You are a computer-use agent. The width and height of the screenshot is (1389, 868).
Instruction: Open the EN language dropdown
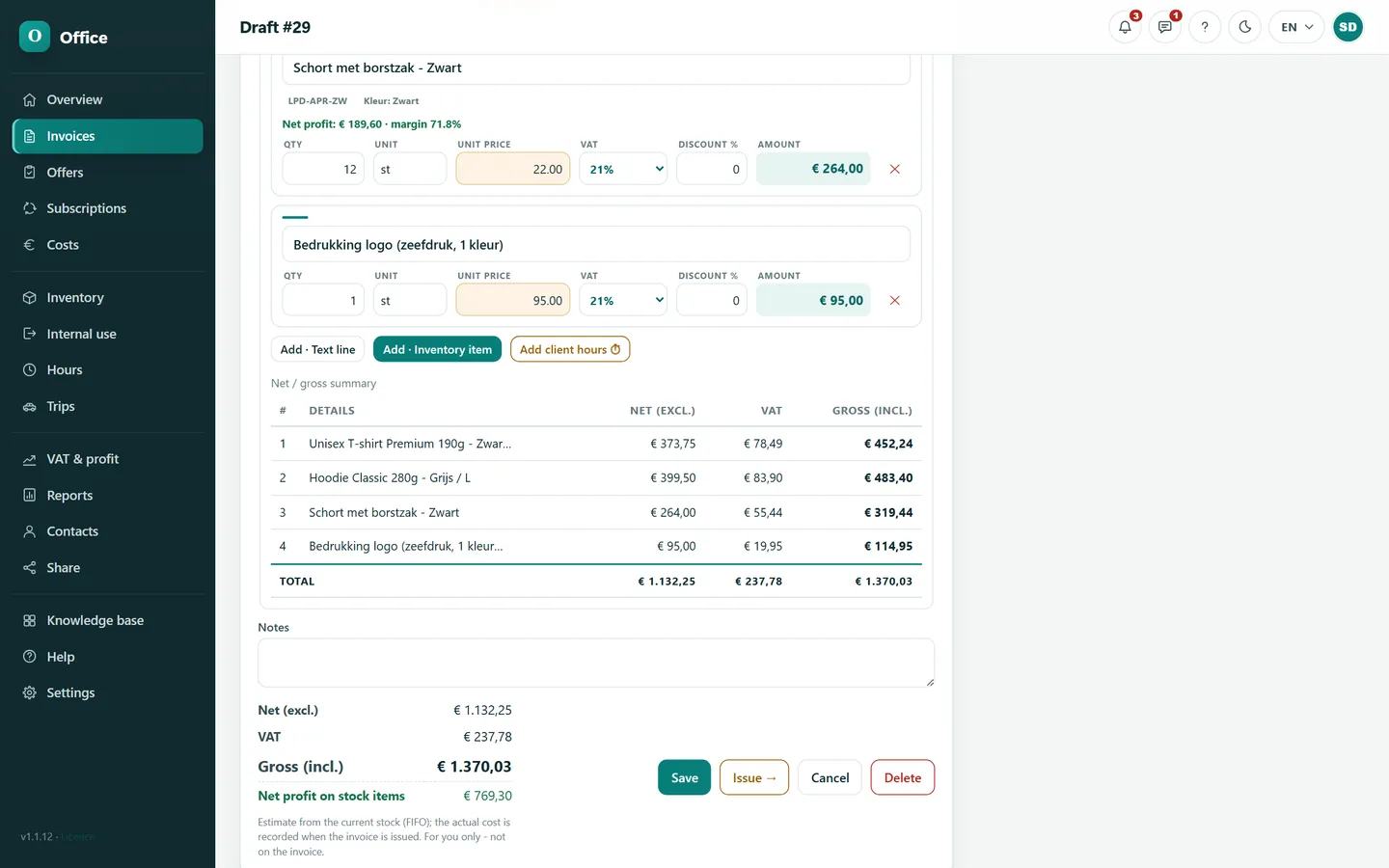[1296, 27]
